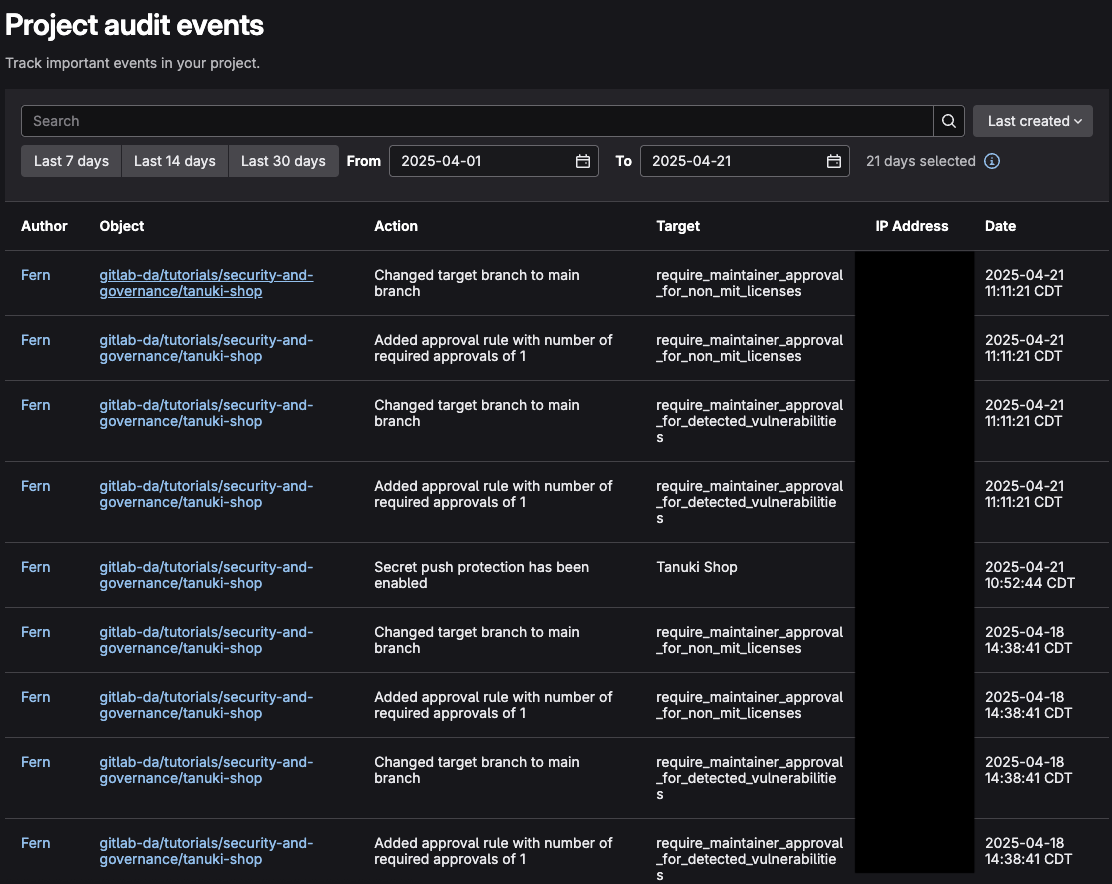Click the Fern author link in first row
1112x884 pixels.
click(36, 275)
